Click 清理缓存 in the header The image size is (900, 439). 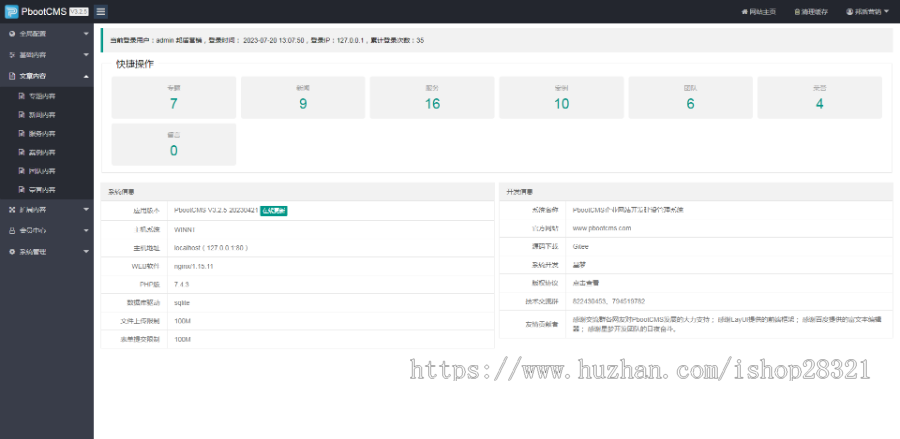click(x=811, y=11)
